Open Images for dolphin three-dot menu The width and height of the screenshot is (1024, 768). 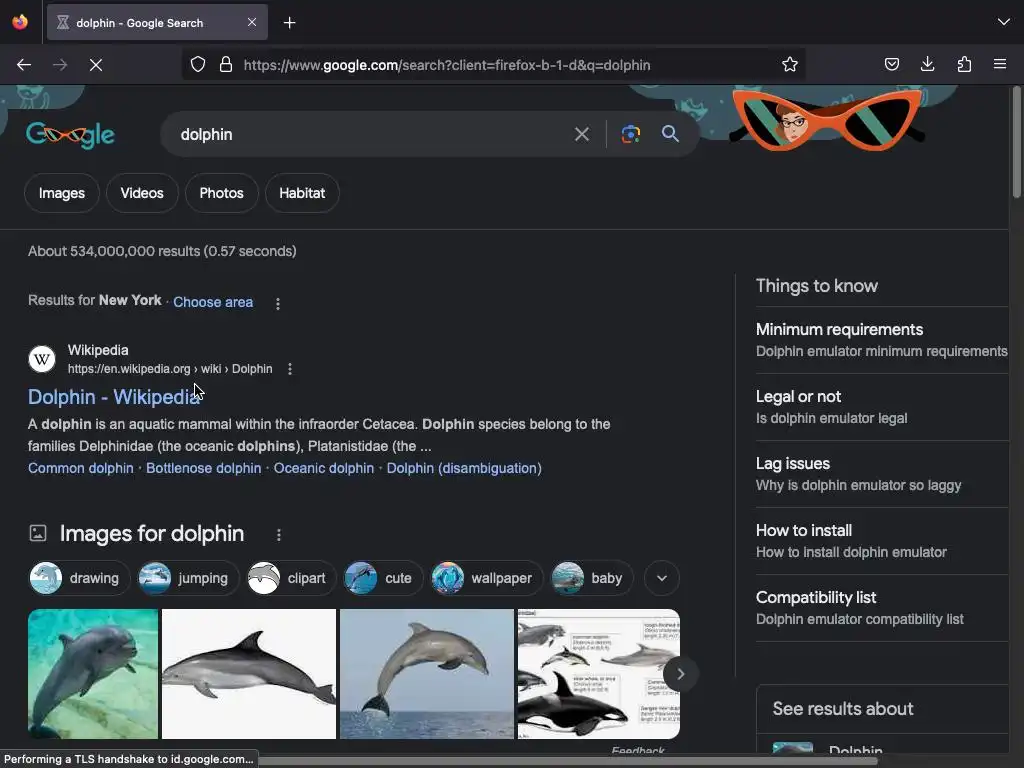(279, 535)
